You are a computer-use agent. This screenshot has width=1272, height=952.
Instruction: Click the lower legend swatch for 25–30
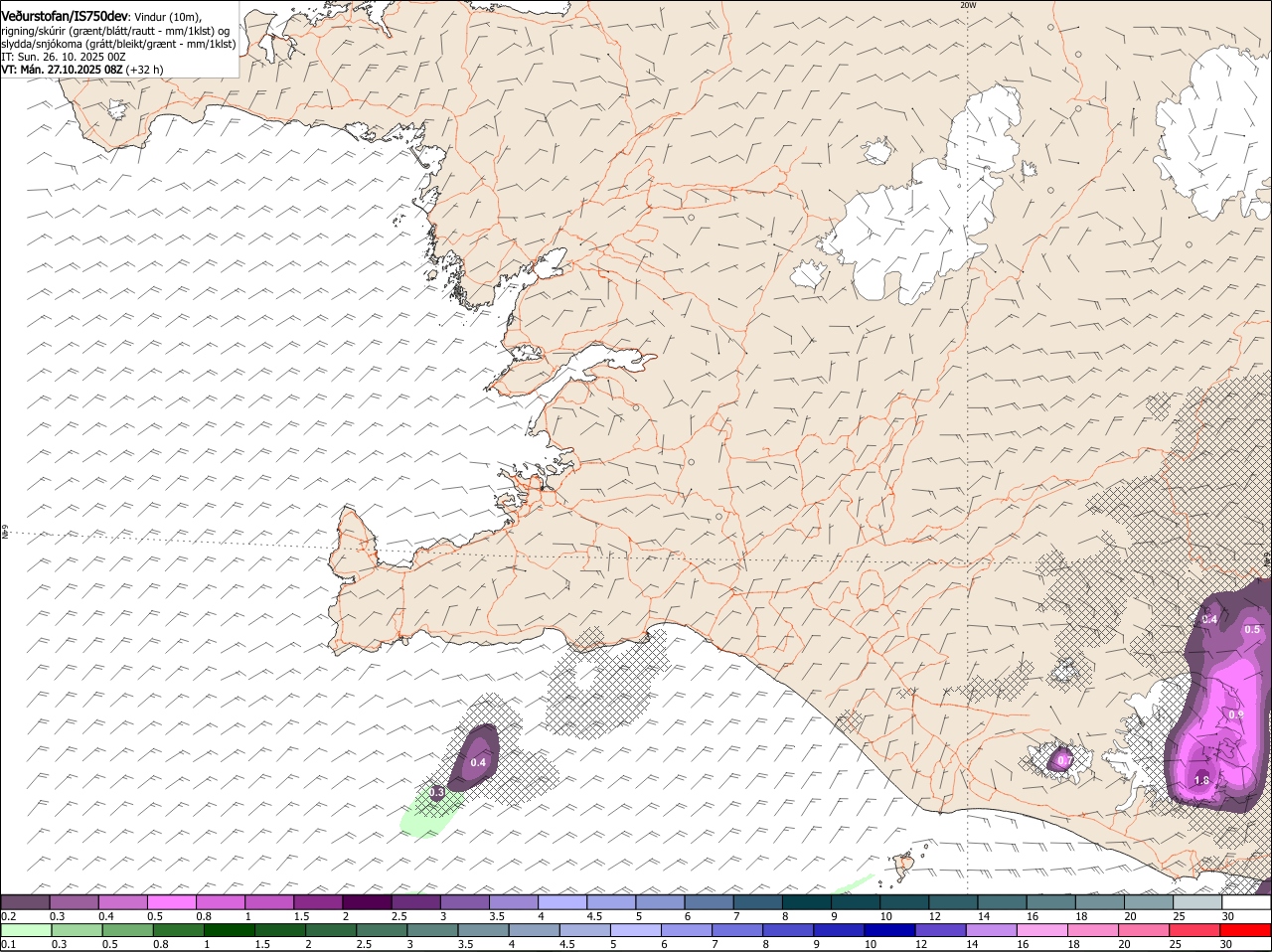click(1195, 930)
